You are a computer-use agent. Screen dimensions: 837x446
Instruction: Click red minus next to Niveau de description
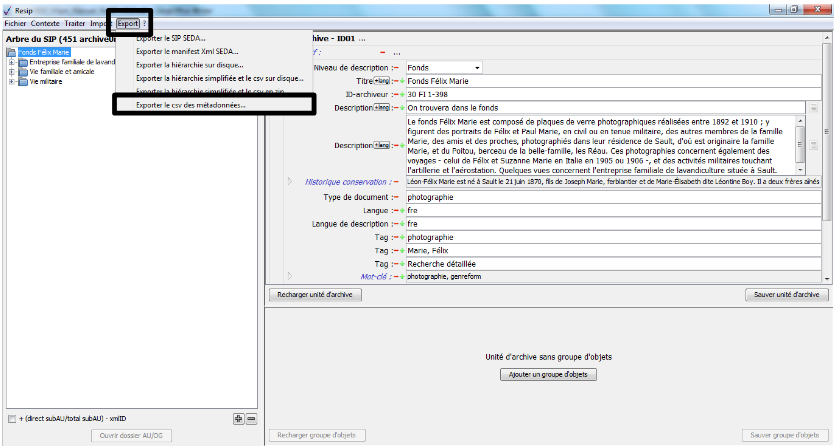[x=395, y=67]
